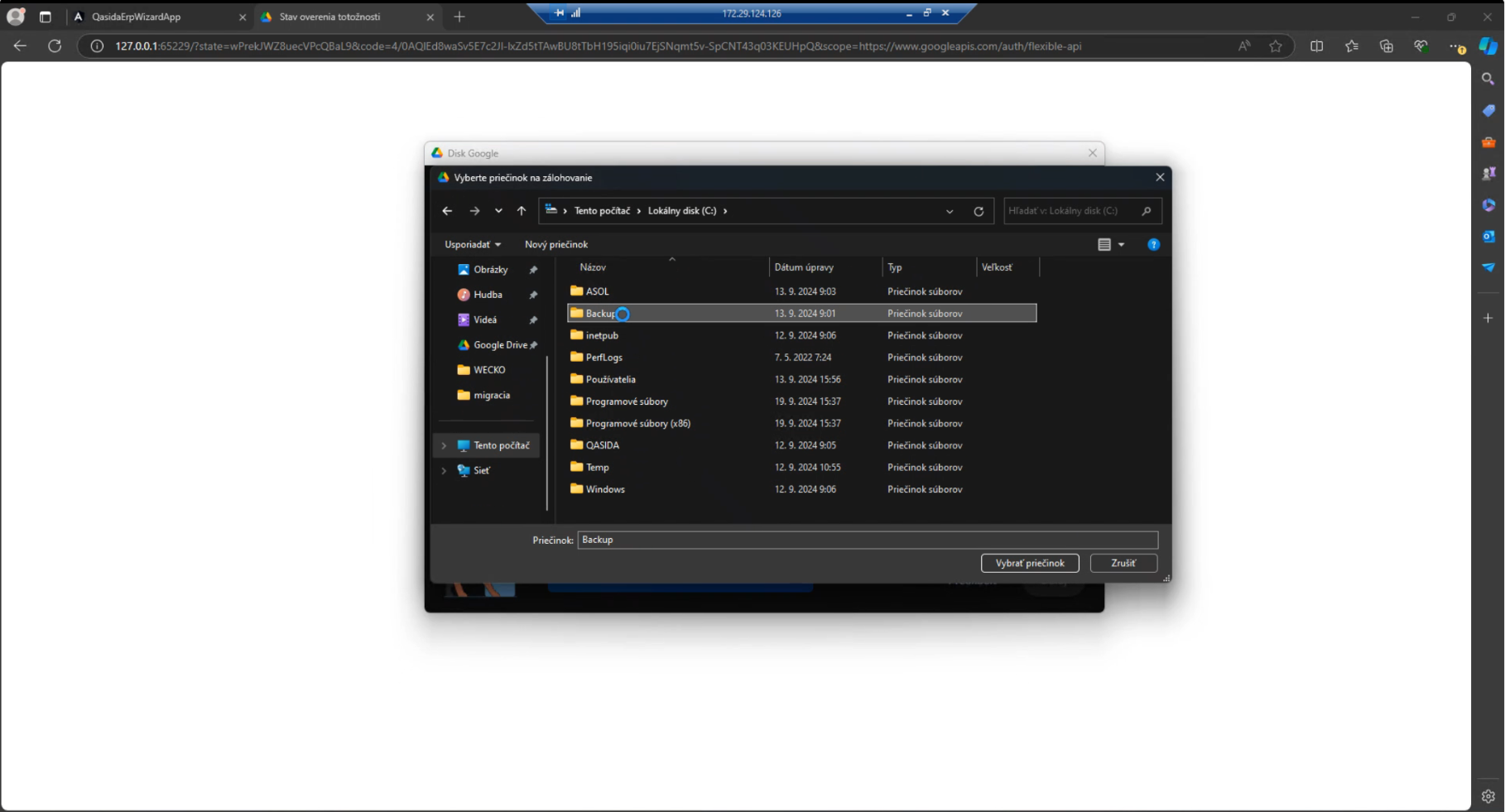Select Obrázky in the sidebar
The height and width of the screenshot is (812, 1505).
click(491, 270)
